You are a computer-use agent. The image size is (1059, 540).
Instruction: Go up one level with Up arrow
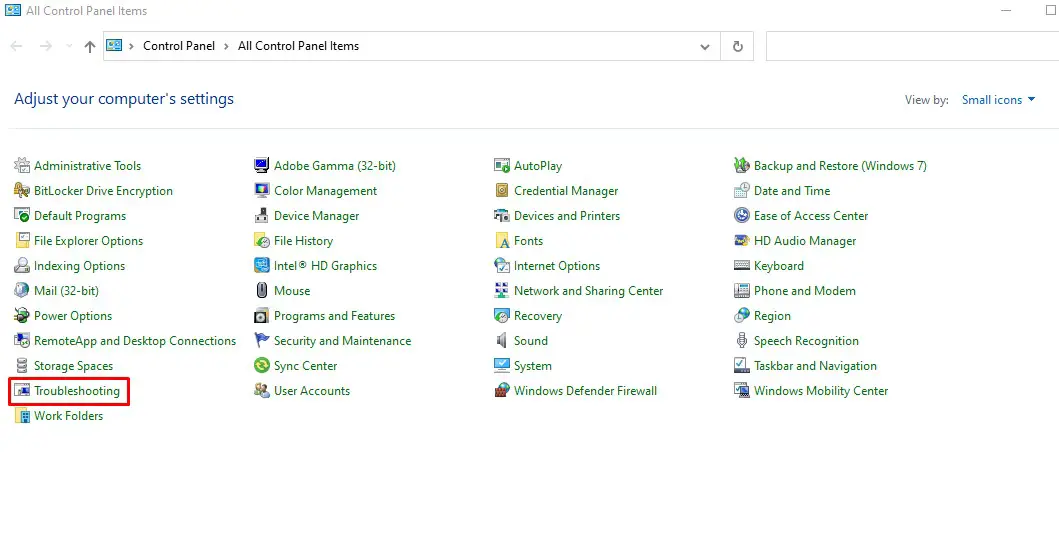click(90, 46)
